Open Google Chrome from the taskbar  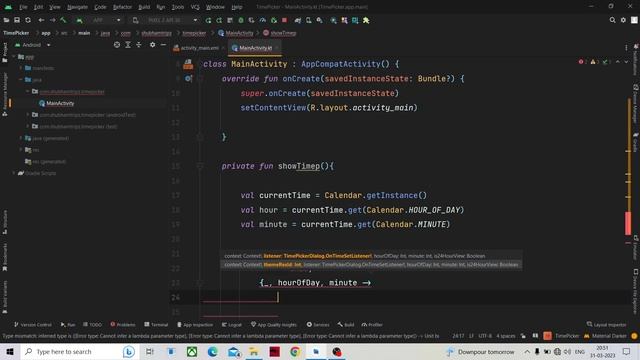(295, 351)
